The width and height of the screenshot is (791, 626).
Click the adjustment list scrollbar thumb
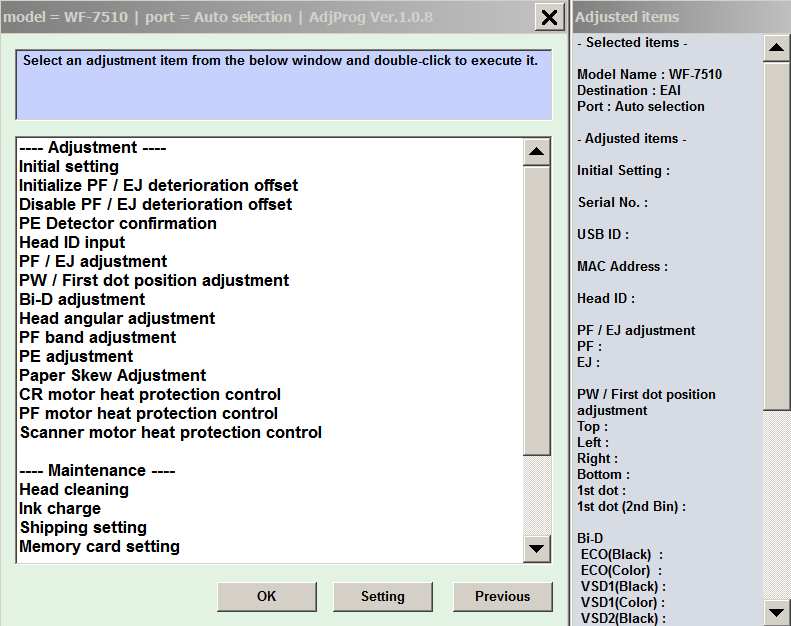tap(536, 311)
